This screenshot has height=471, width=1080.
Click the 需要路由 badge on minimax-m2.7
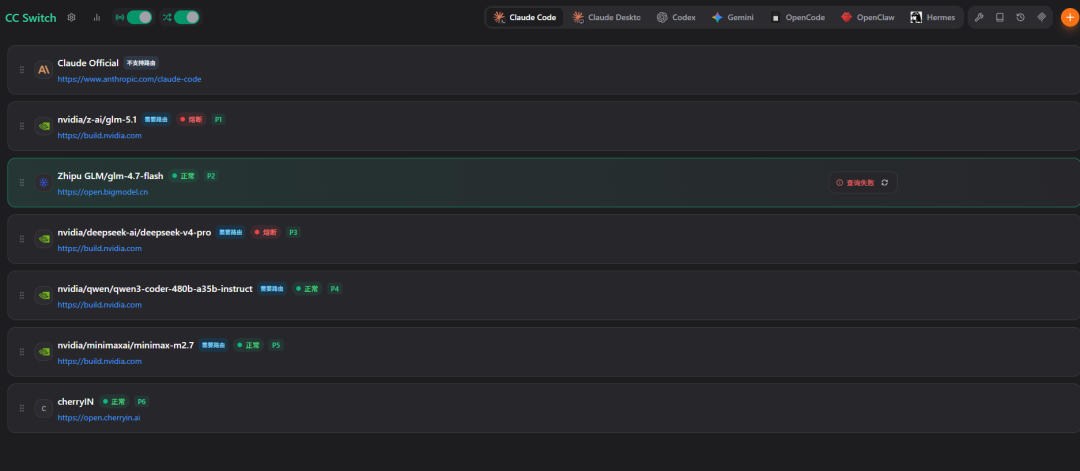coord(214,345)
